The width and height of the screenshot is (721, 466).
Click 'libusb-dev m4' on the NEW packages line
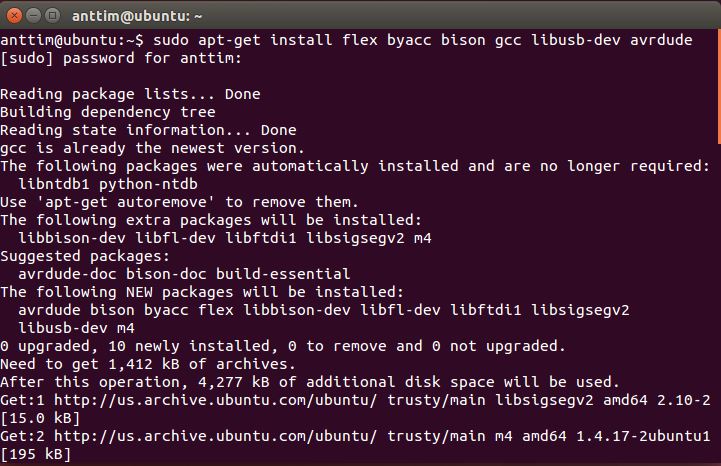76,328
